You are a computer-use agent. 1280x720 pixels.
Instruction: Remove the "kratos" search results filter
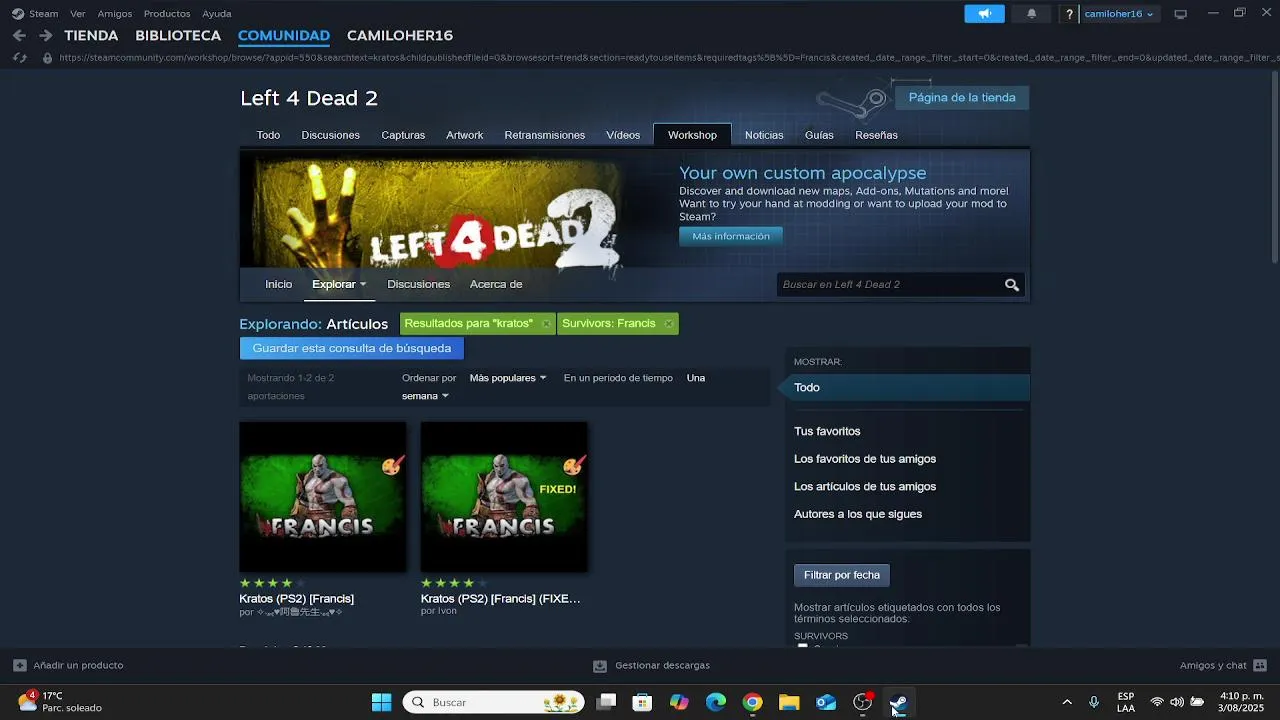(546, 324)
